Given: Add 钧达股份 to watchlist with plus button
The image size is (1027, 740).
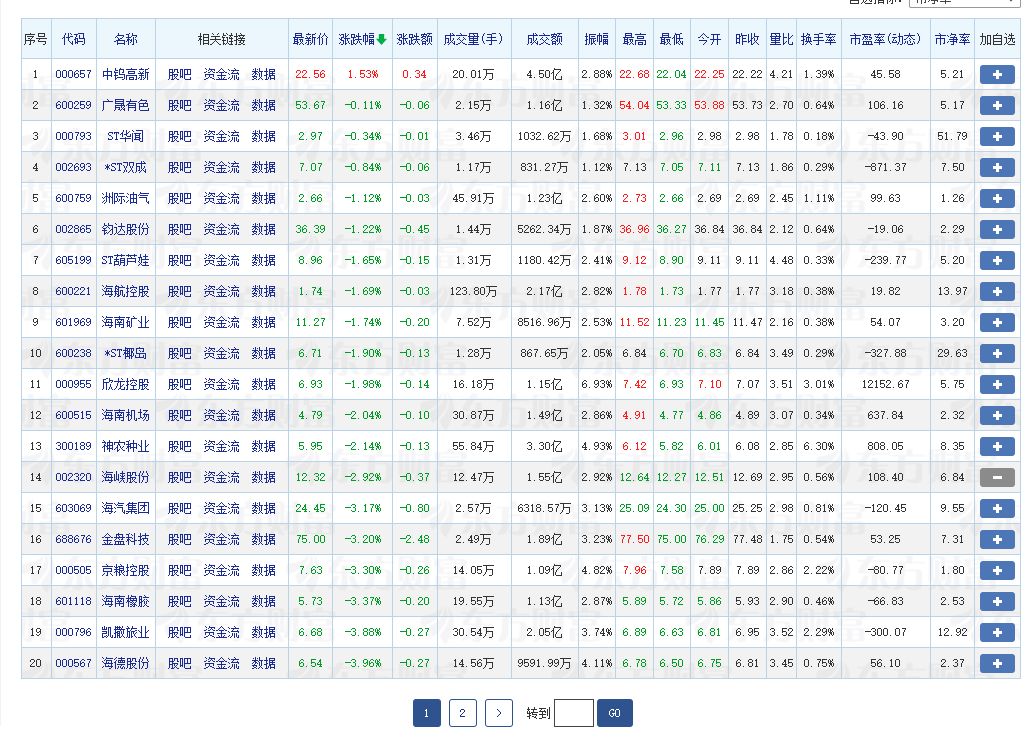Looking at the screenshot, I should coord(997,230).
